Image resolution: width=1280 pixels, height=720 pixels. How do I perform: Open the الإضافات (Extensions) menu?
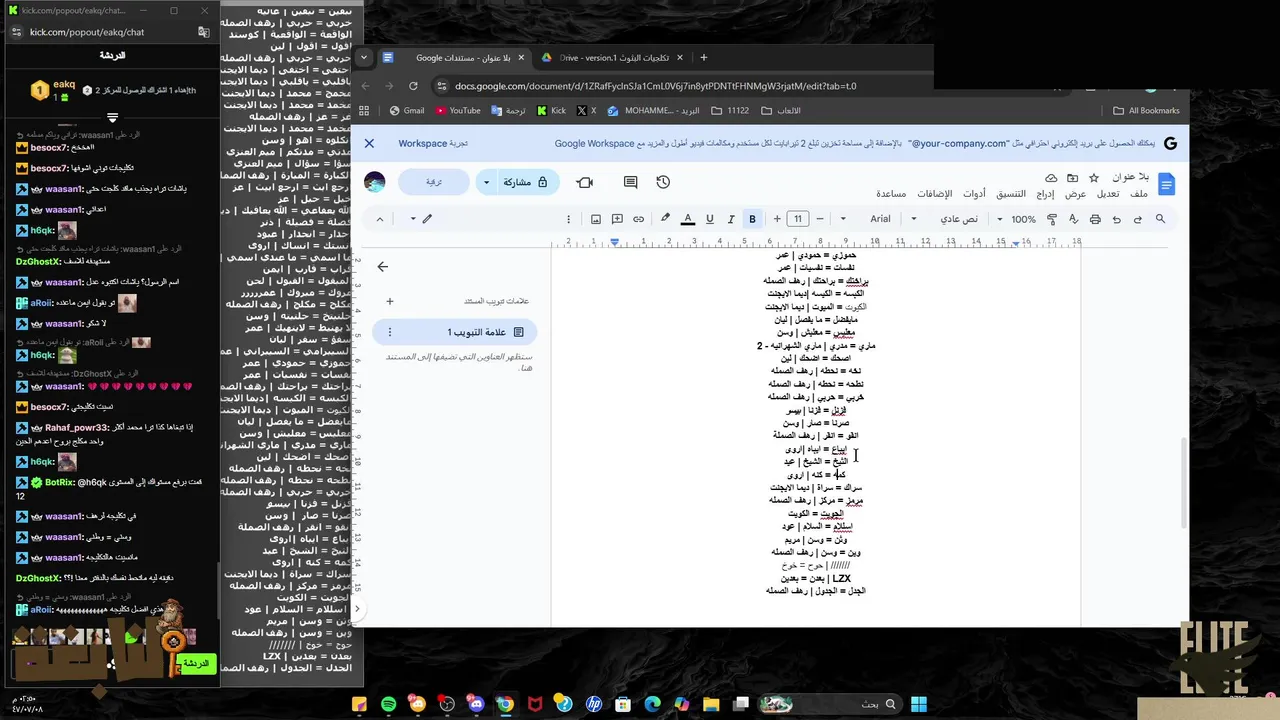click(933, 194)
